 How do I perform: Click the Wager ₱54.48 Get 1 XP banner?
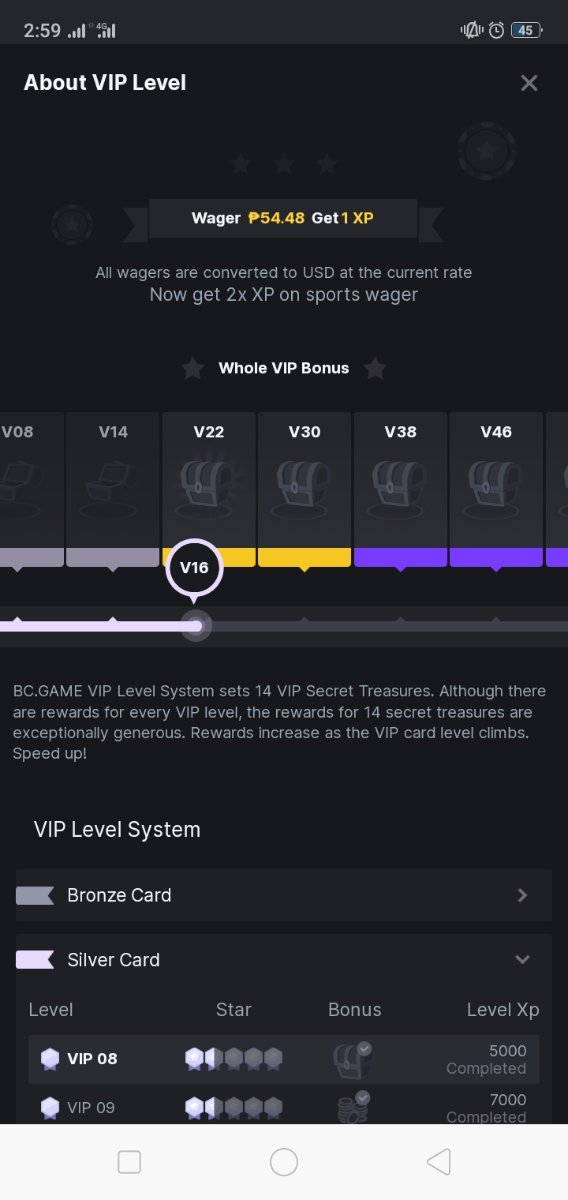(x=283, y=218)
